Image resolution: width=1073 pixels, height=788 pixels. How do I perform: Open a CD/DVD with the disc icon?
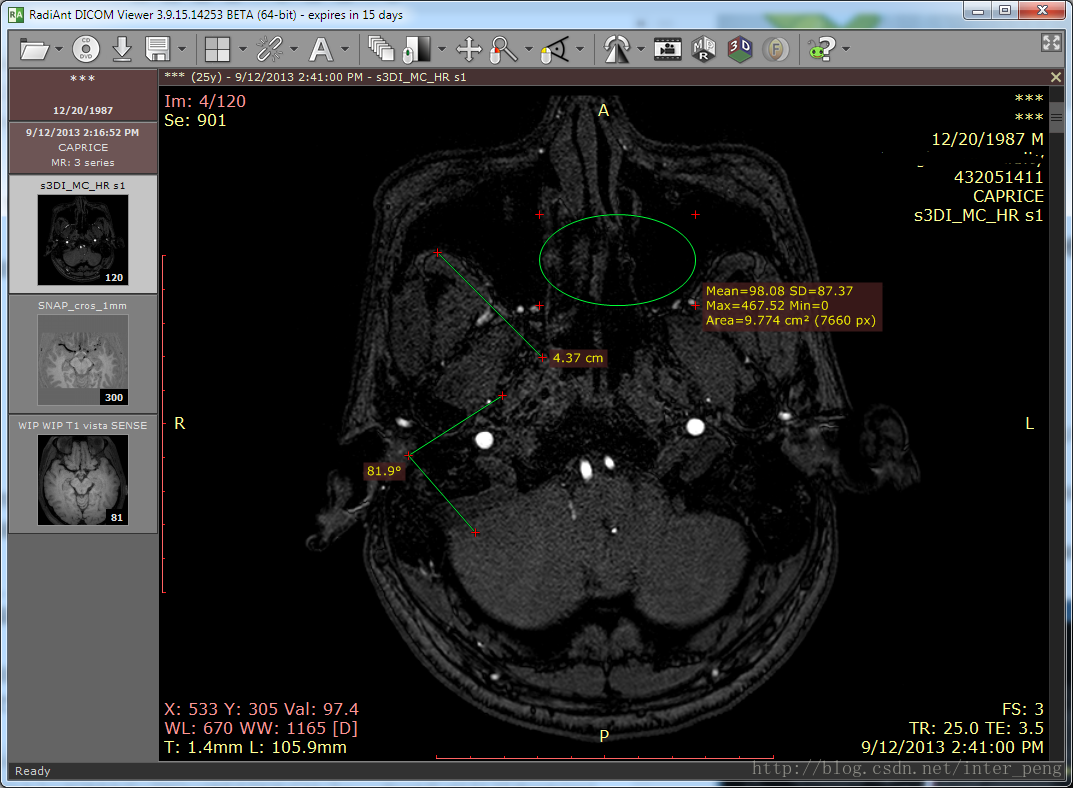86,49
